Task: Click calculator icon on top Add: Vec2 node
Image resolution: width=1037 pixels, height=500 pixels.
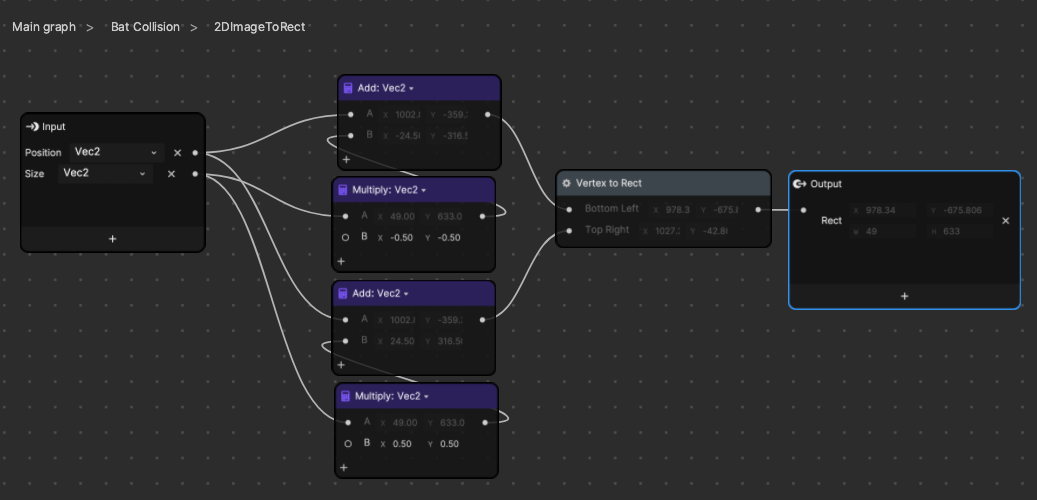Action: click(348, 88)
